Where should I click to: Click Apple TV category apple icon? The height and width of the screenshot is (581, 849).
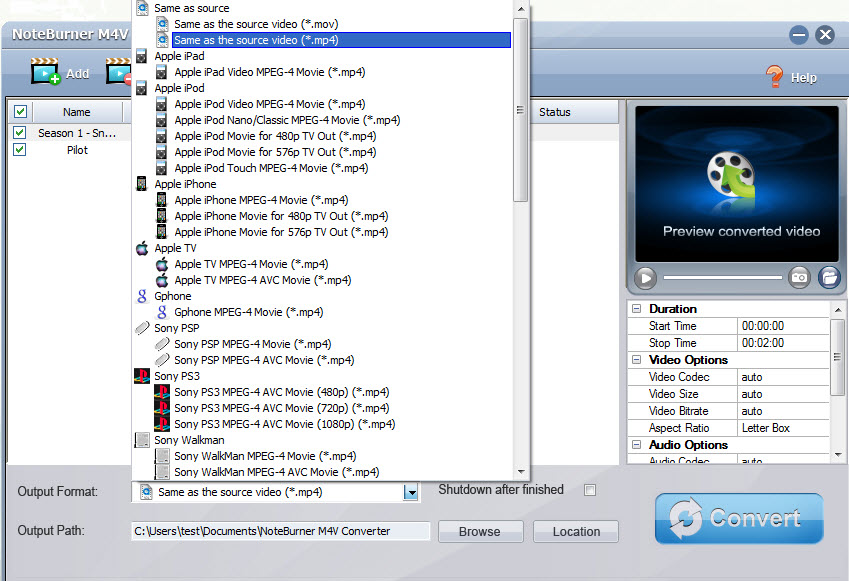tap(142, 248)
